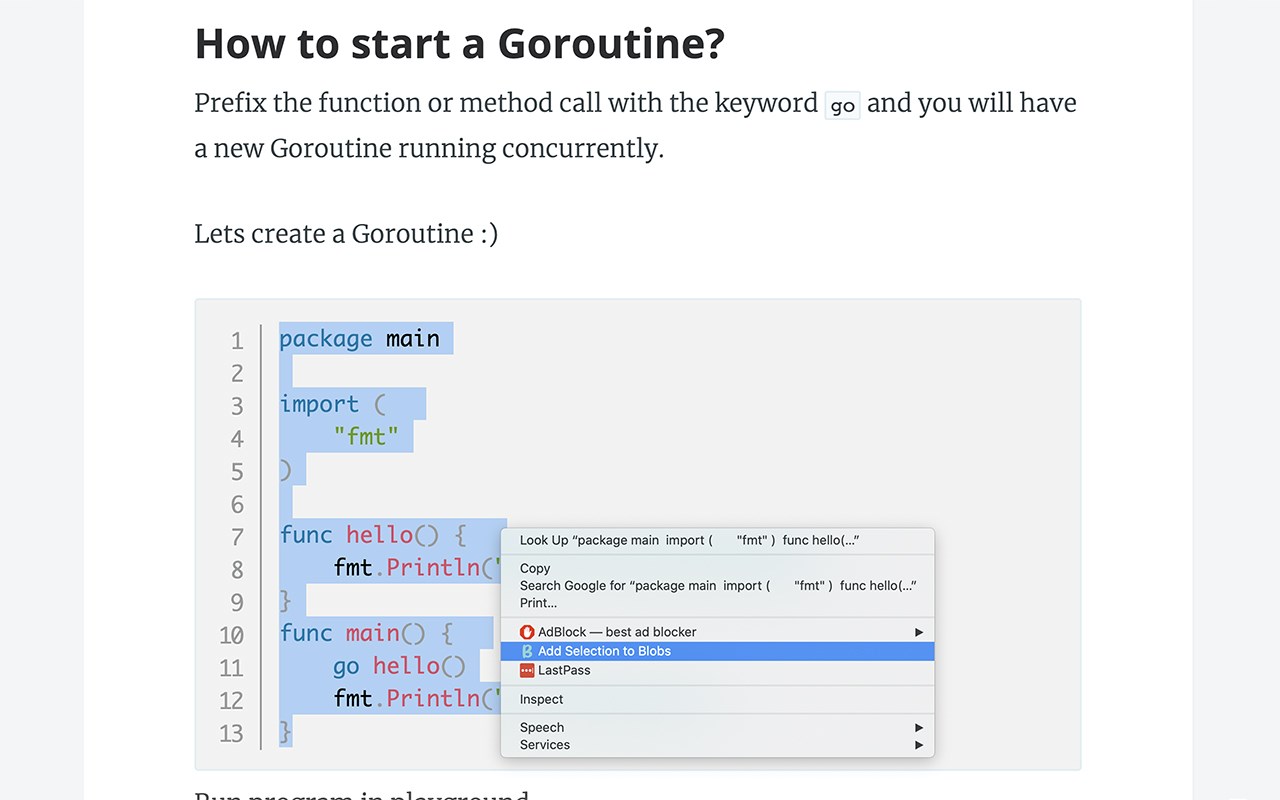Open Inspect from the context menu
The image size is (1280, 800).
pyautogui.click(x=541, y=700)
